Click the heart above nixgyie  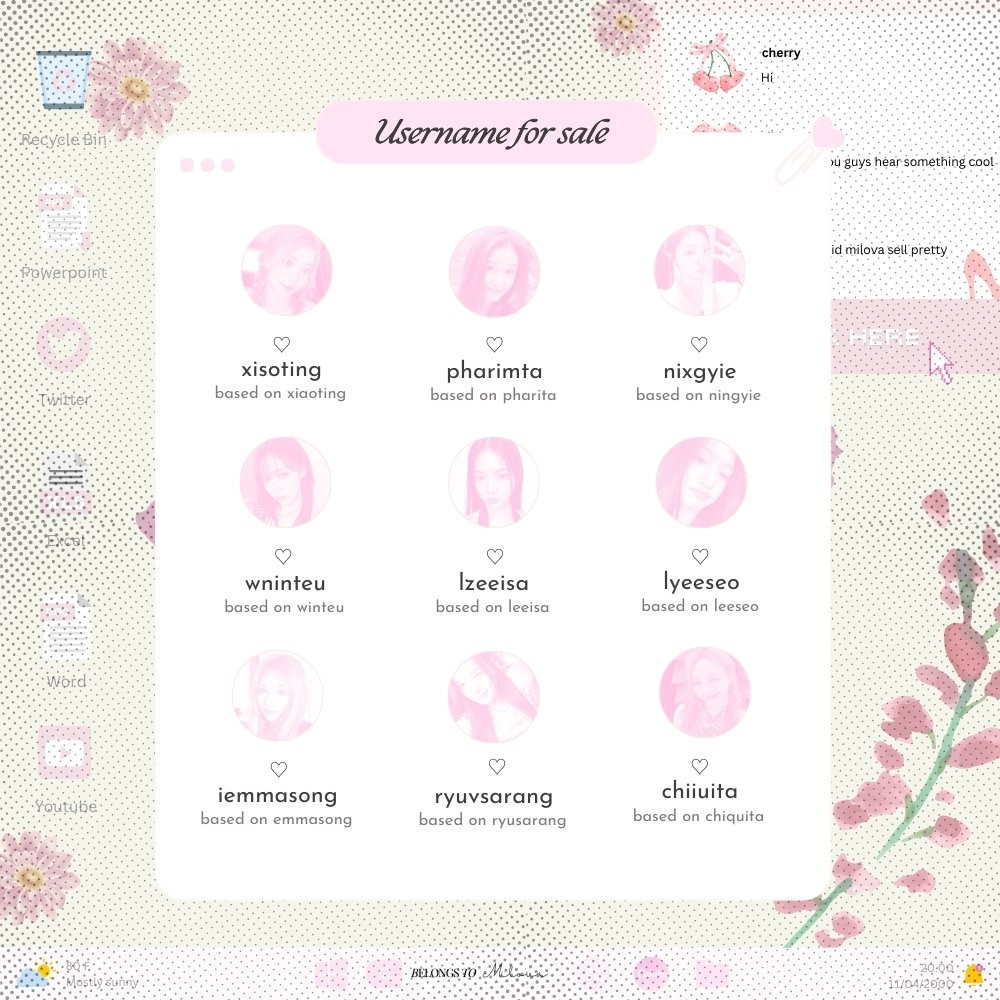pyautogui.click(x=699, y=344)
